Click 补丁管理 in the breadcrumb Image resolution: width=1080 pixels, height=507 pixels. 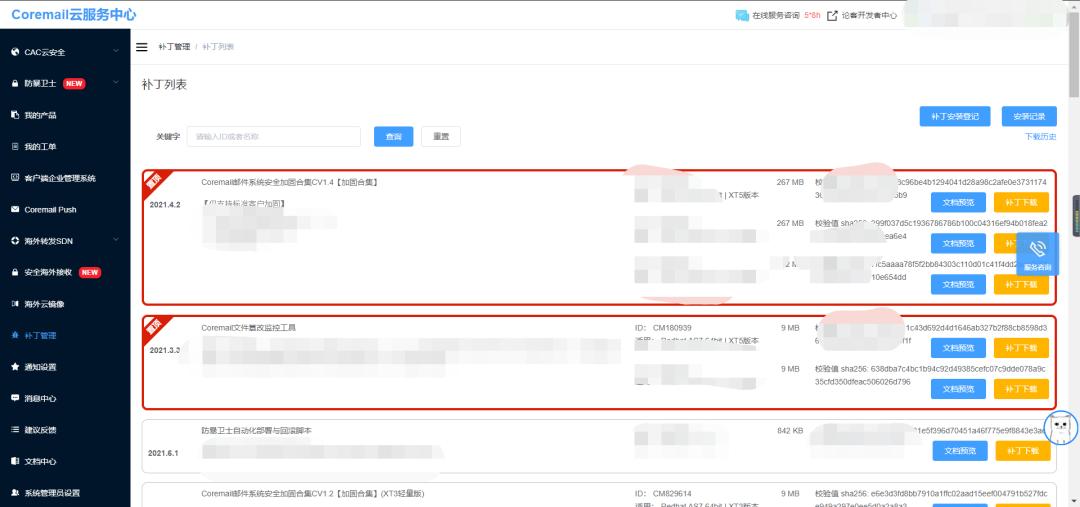[x=174, y=47]
